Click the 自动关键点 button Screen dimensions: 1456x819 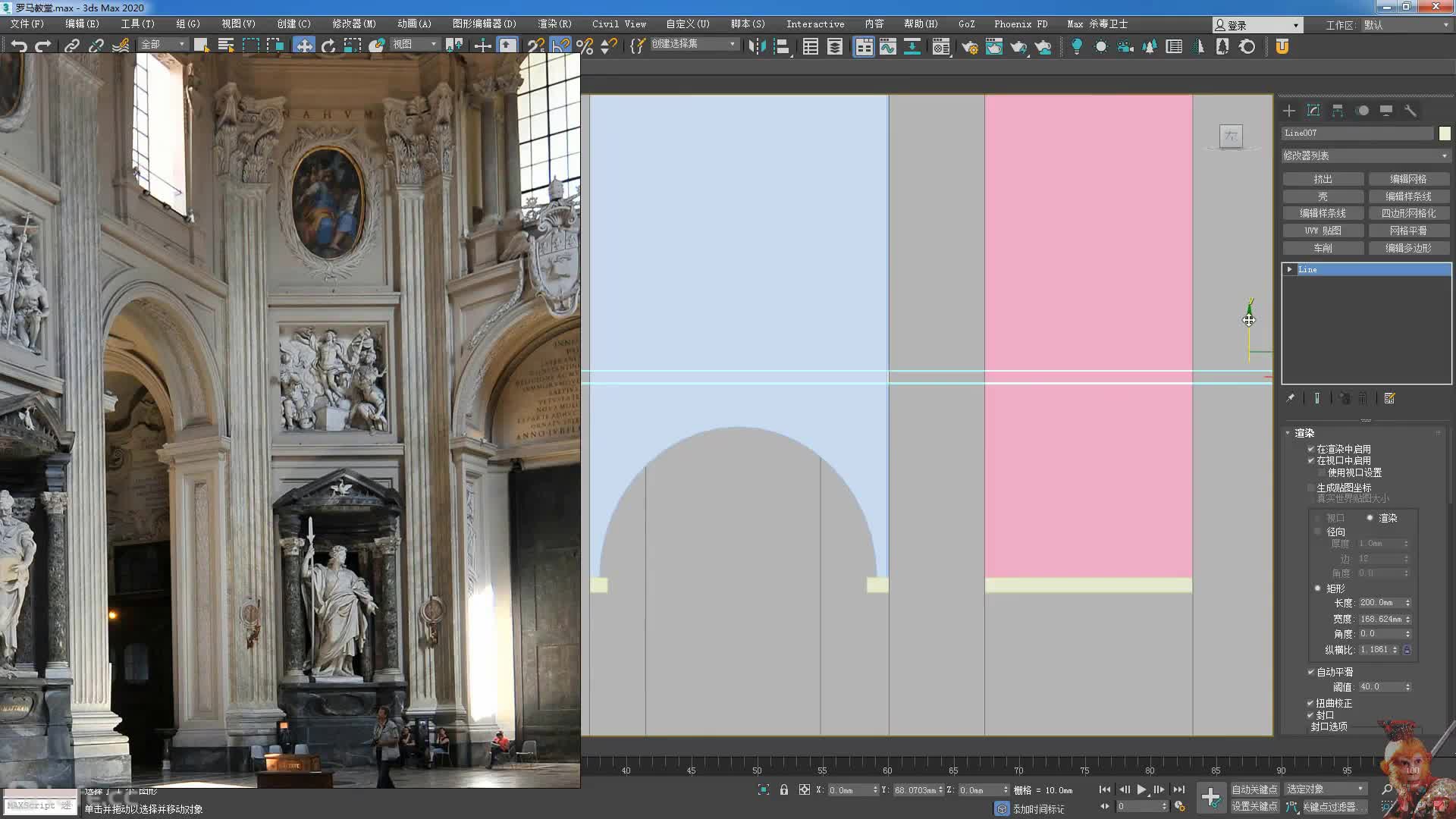pos(1254,789)
